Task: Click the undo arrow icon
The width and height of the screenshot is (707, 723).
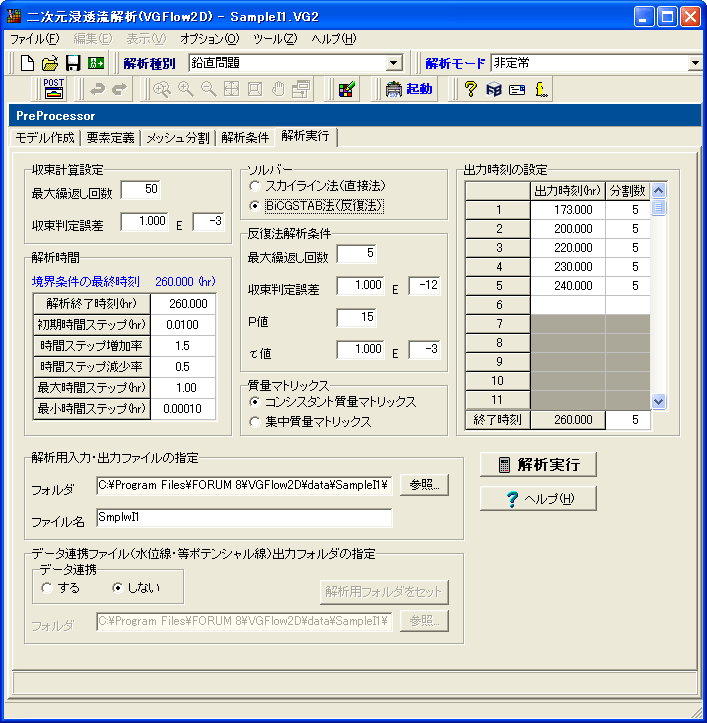Action: [x=97, y=89]
